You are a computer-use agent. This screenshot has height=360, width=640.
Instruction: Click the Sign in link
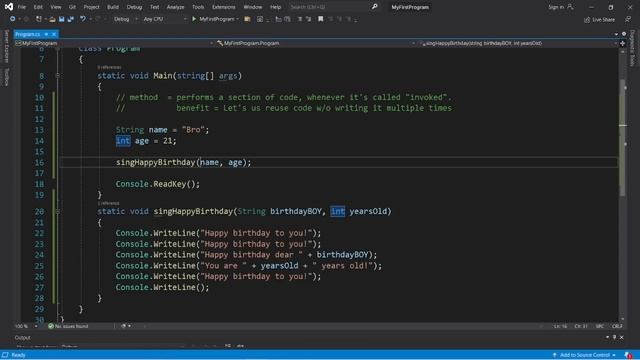tap(556, 7)
